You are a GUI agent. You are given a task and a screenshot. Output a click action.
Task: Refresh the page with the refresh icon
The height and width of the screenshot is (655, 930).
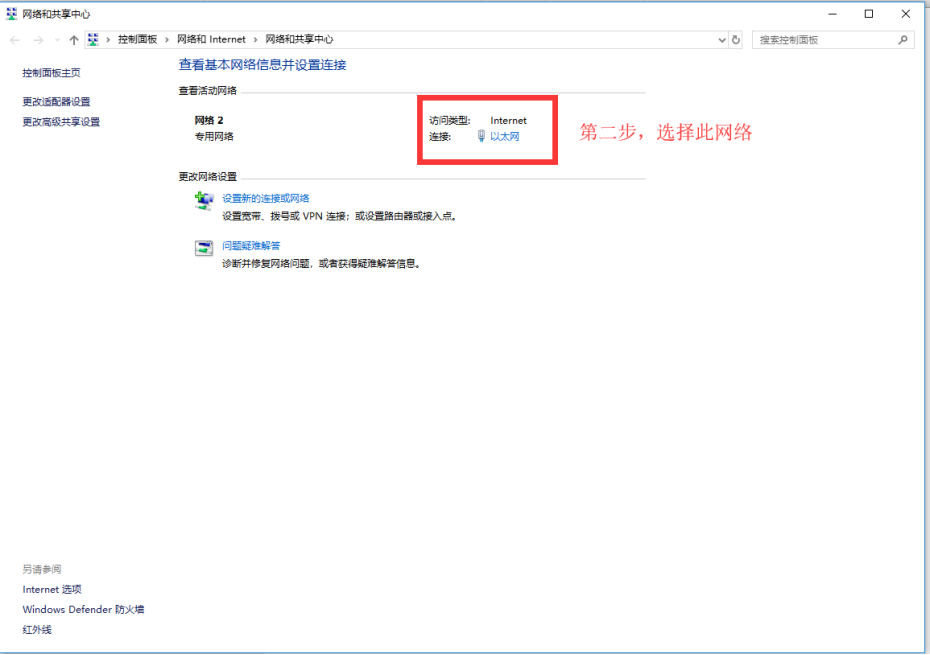(735, 39)
